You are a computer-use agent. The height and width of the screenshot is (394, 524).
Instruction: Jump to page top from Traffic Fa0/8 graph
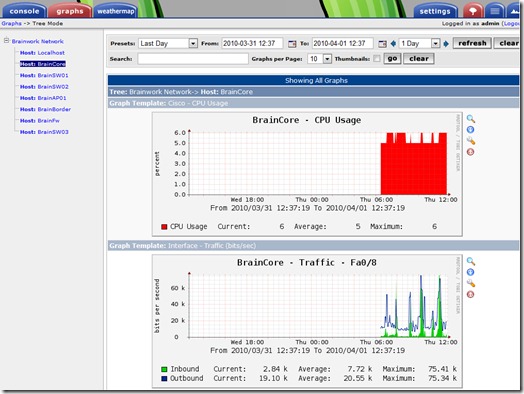click(x=471, y=294)
